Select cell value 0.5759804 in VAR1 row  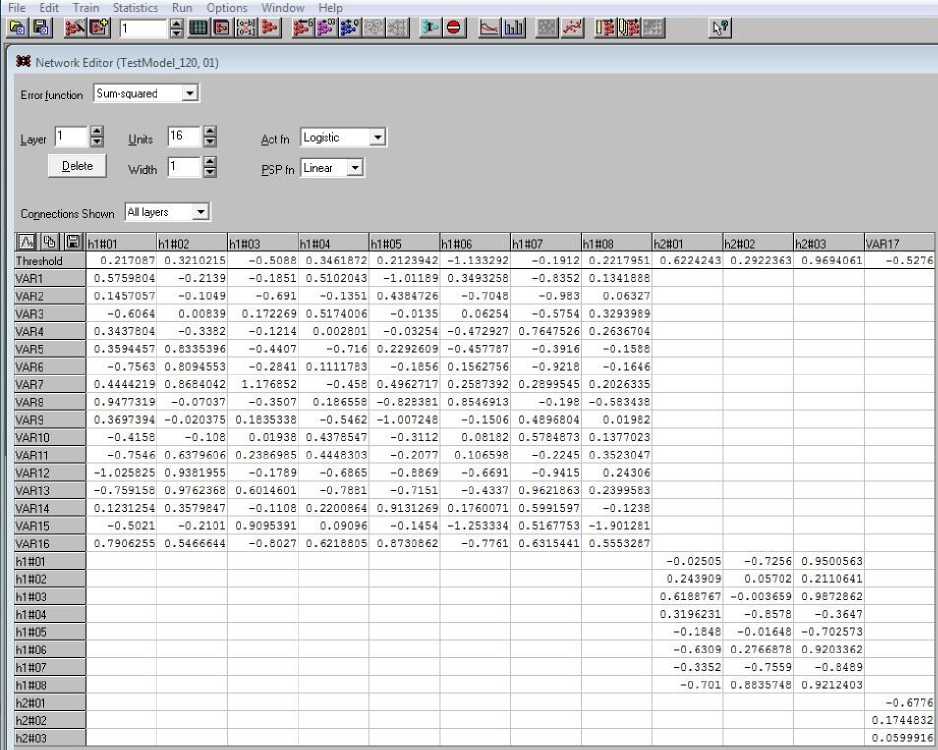(121, 278)
